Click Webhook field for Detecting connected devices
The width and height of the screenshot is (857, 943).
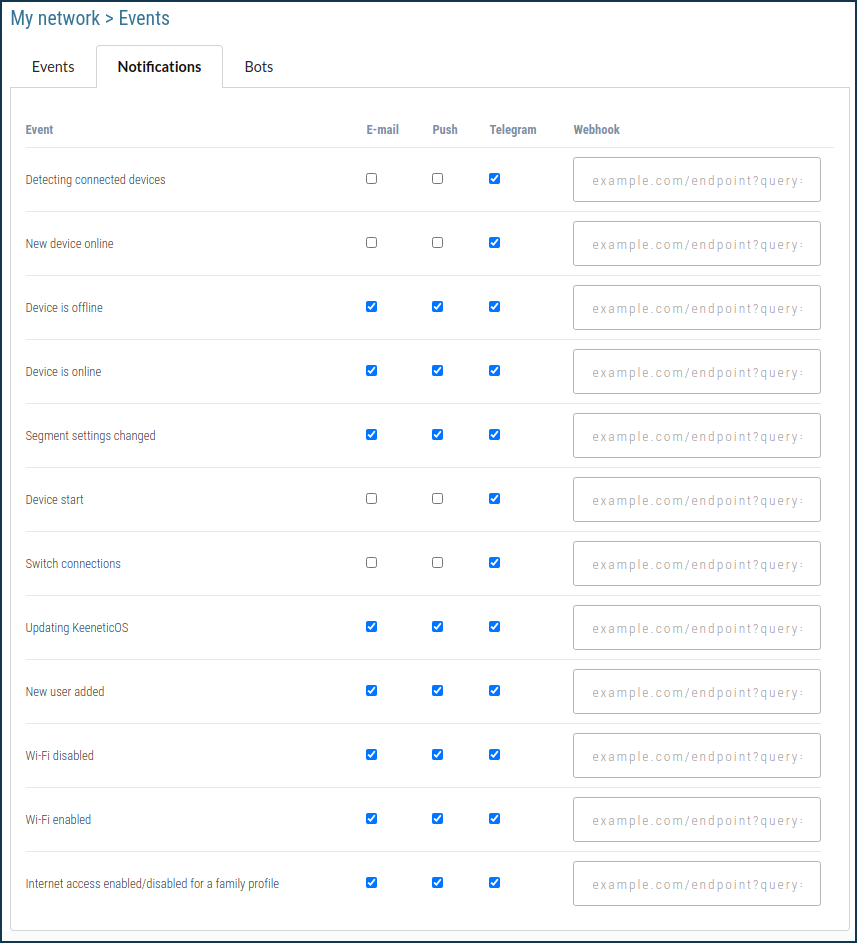(696, 180)
